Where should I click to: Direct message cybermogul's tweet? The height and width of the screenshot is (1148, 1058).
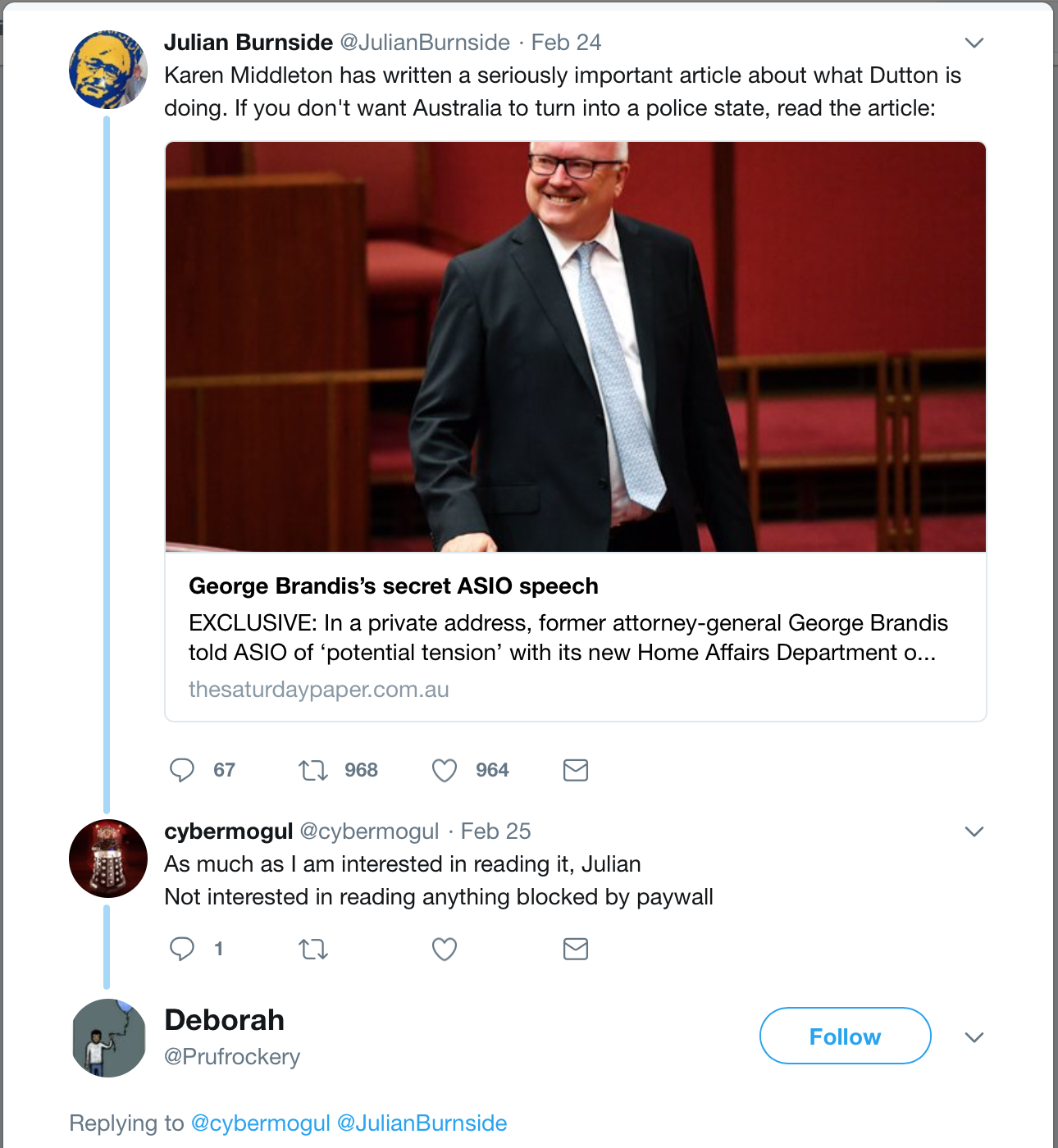click(576, 949)
